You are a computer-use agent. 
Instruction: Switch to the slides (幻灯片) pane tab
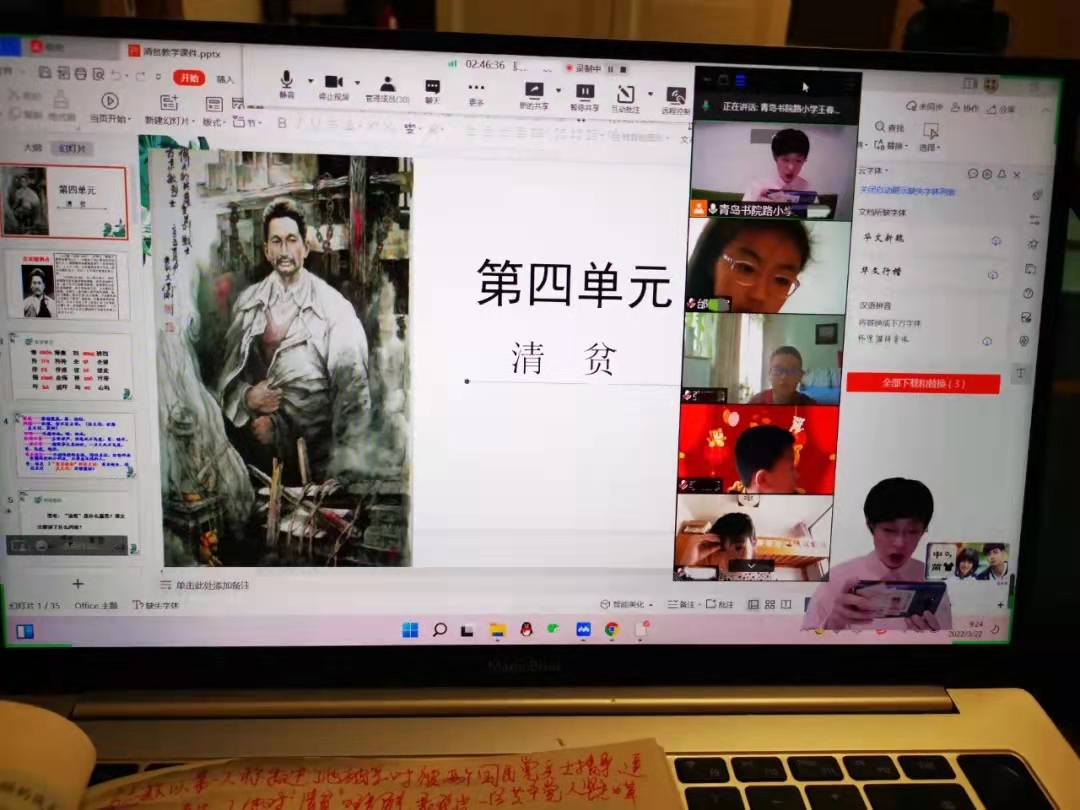coord(73,149)
